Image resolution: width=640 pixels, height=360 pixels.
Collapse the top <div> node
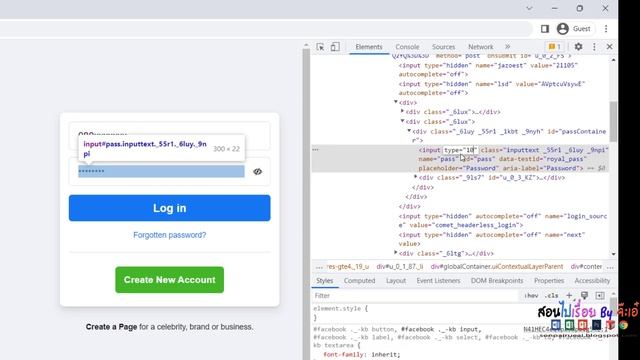coord(396,102)
